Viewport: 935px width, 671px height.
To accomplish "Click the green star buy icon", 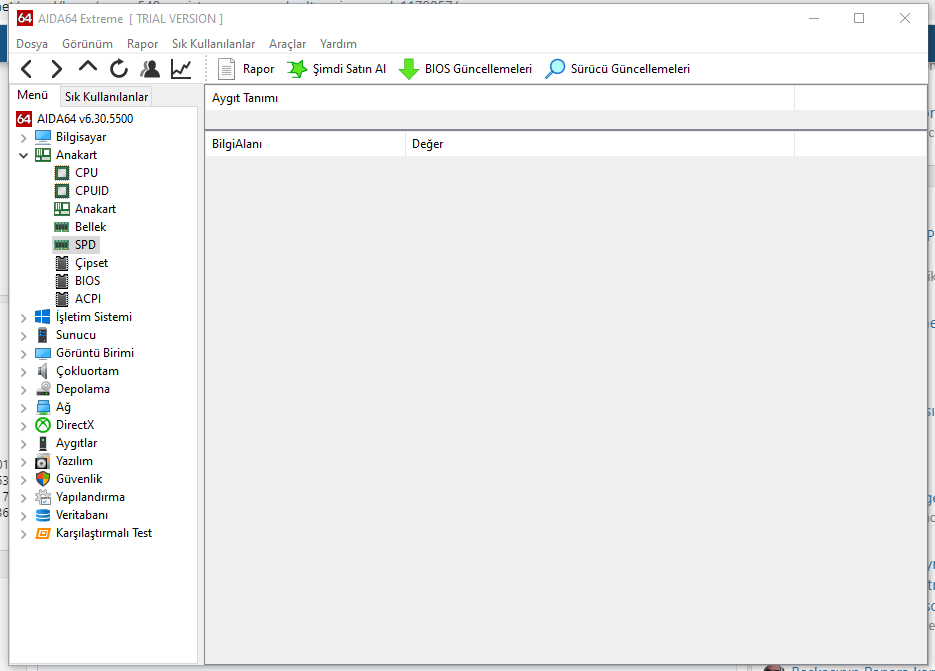I will pos(296,69).
